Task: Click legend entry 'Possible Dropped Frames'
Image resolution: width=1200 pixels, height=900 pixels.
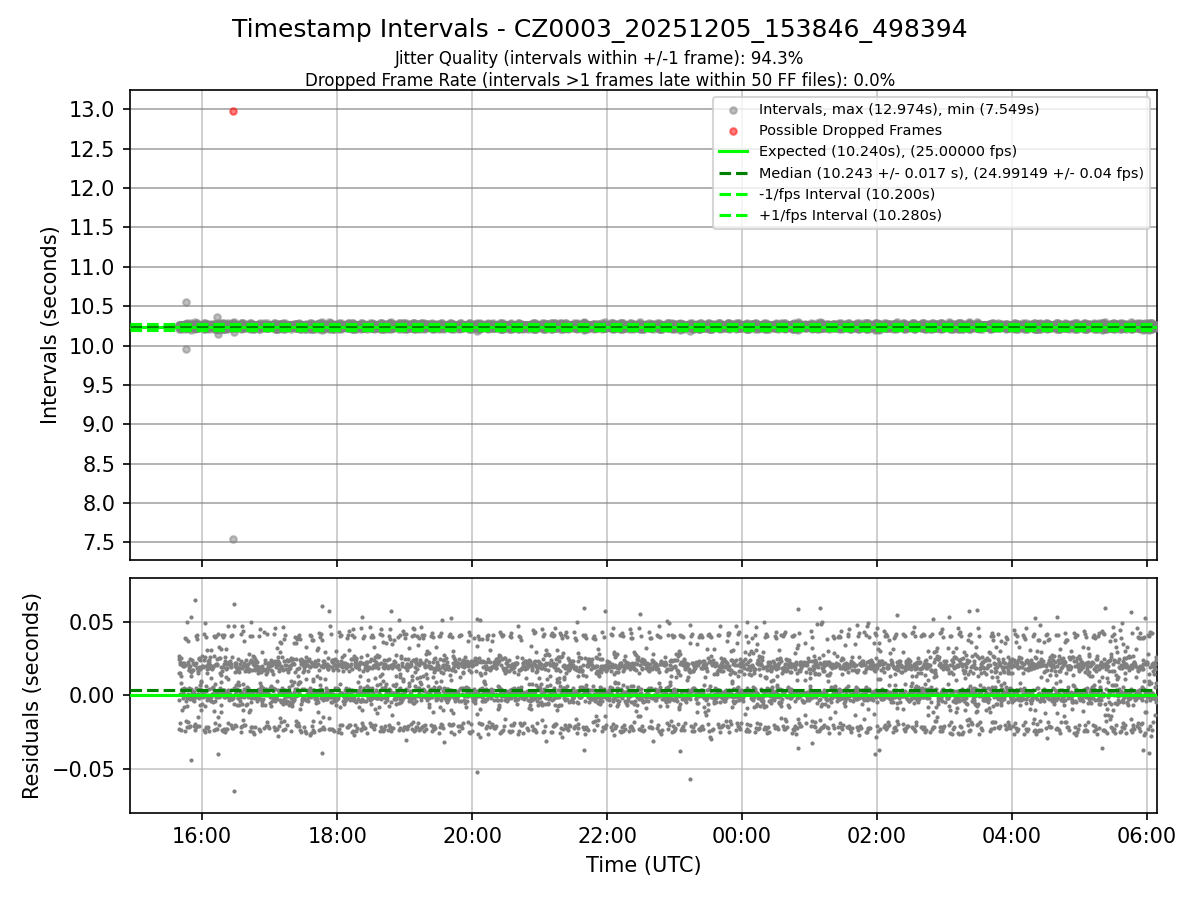Action: [x=850, y=130]
